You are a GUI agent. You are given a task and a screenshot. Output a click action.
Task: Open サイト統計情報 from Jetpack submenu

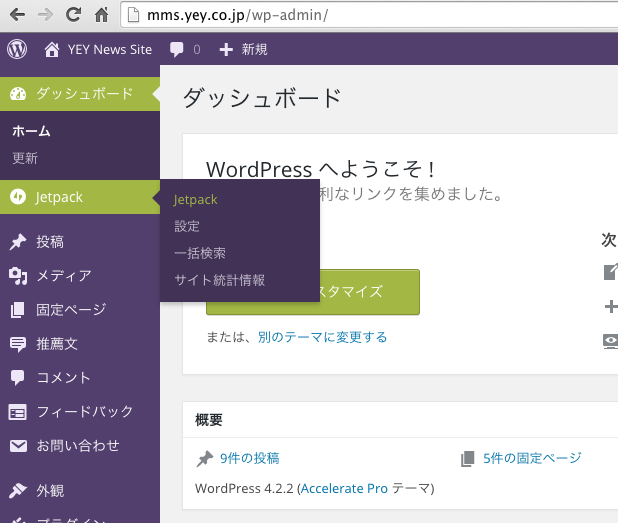pos(219,280)
